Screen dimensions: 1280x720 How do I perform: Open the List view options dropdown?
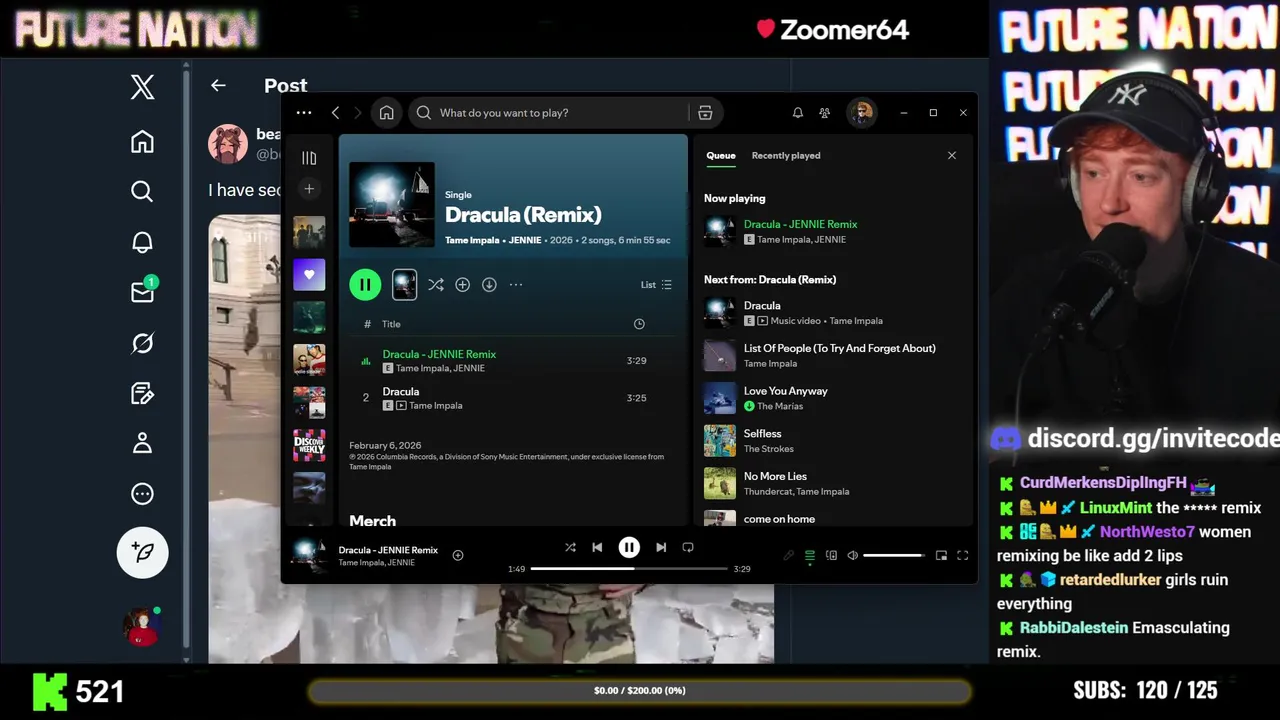pyautogui.click(x=656, y=285)
